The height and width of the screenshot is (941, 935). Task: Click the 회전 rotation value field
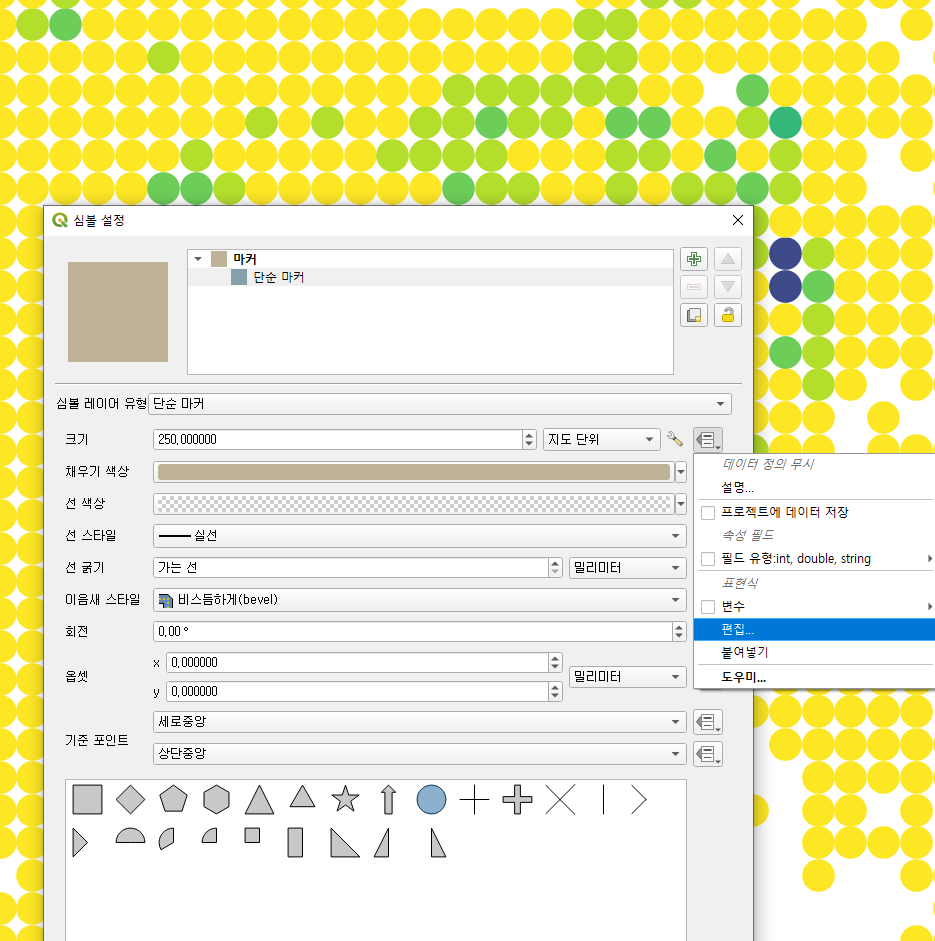(413, 631)
